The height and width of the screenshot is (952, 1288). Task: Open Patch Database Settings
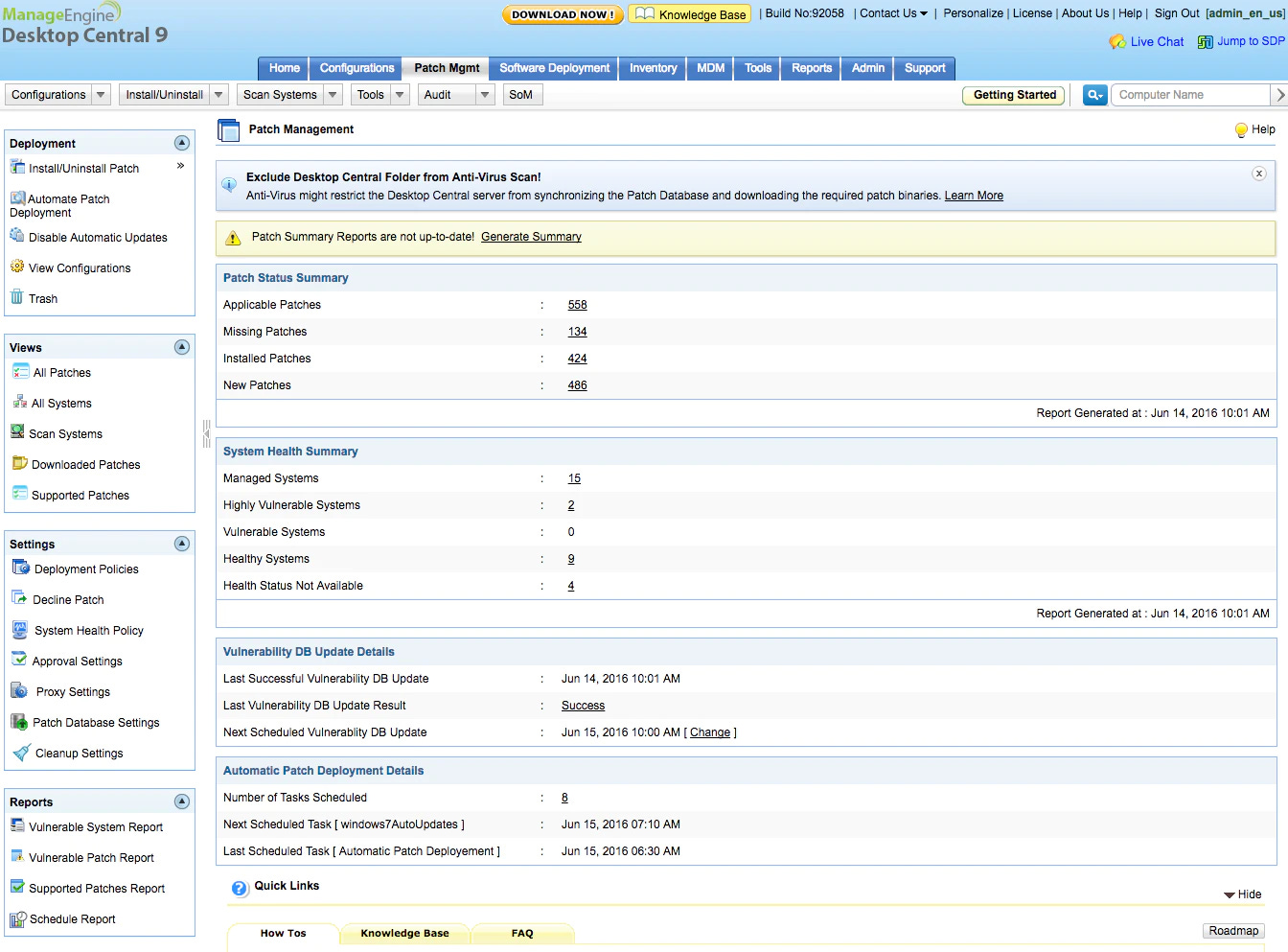(x=96, y=722)
